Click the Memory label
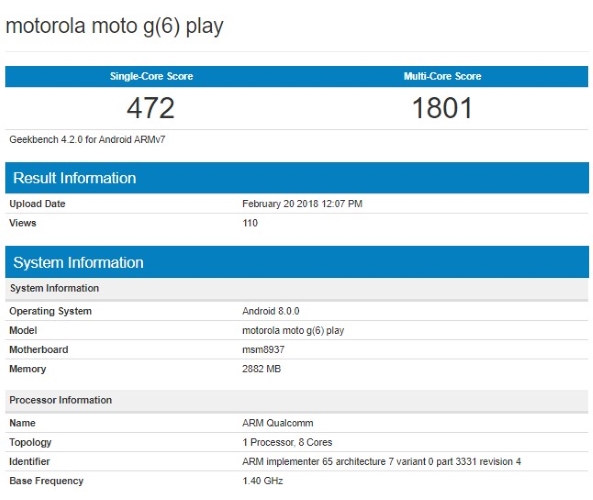This screenshot has width=593, height=500. tap(28, 369)
